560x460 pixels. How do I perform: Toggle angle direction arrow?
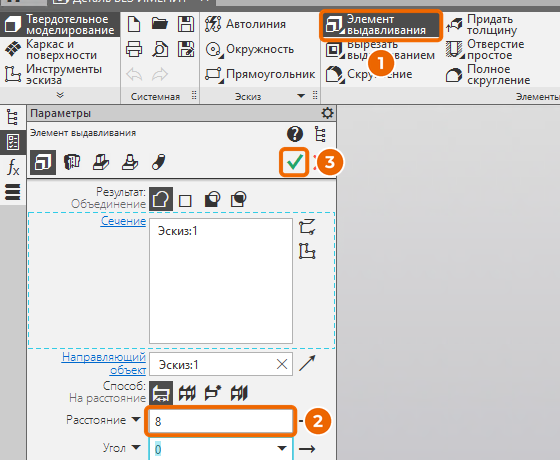pyautogui.click(x=307, y=449)
